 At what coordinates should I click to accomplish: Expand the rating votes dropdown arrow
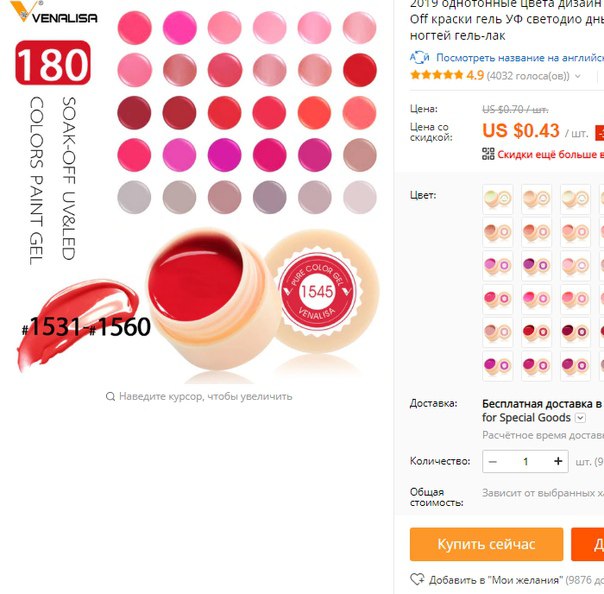tap(577, 76)
